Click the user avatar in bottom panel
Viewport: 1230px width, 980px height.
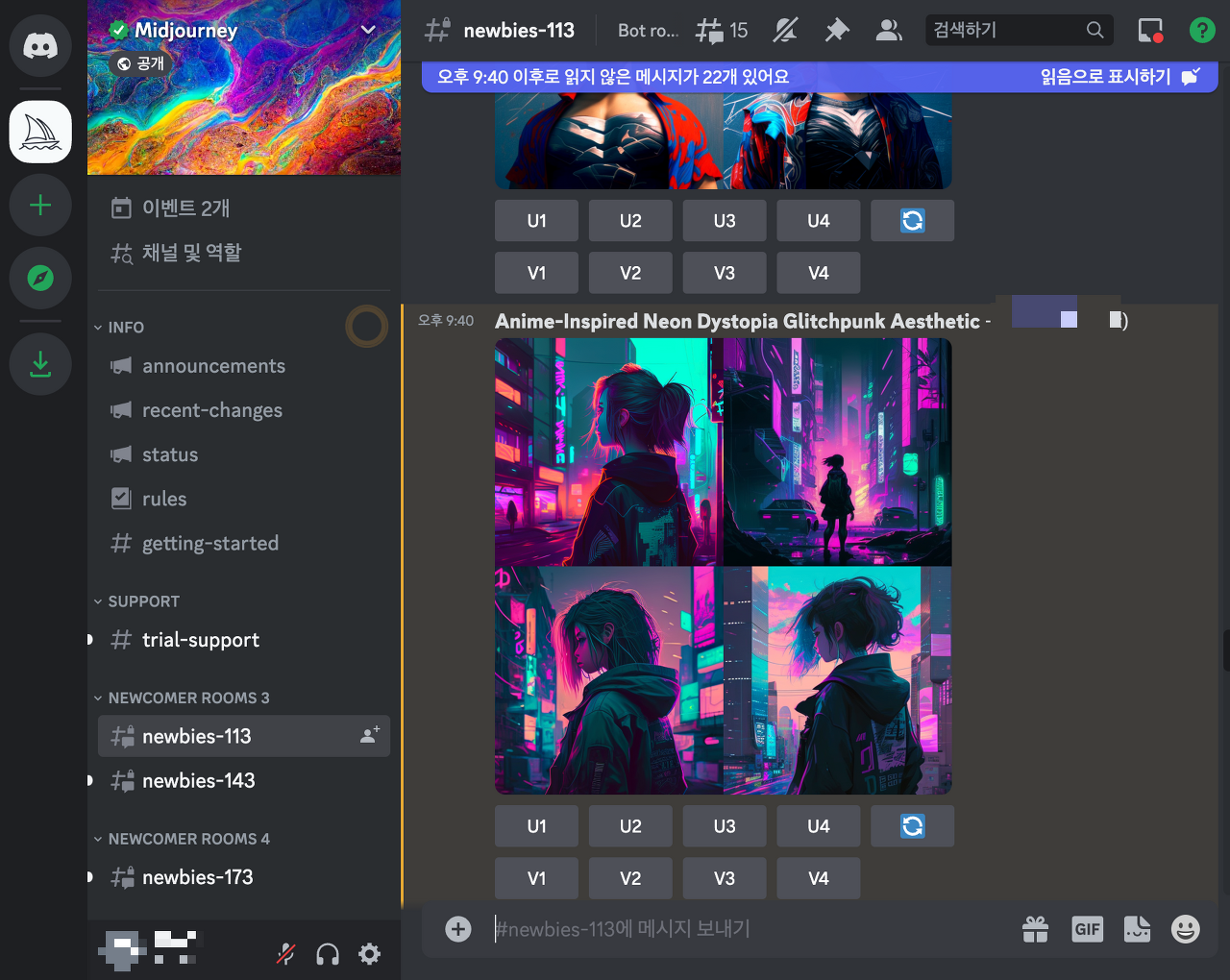point(122,950)
